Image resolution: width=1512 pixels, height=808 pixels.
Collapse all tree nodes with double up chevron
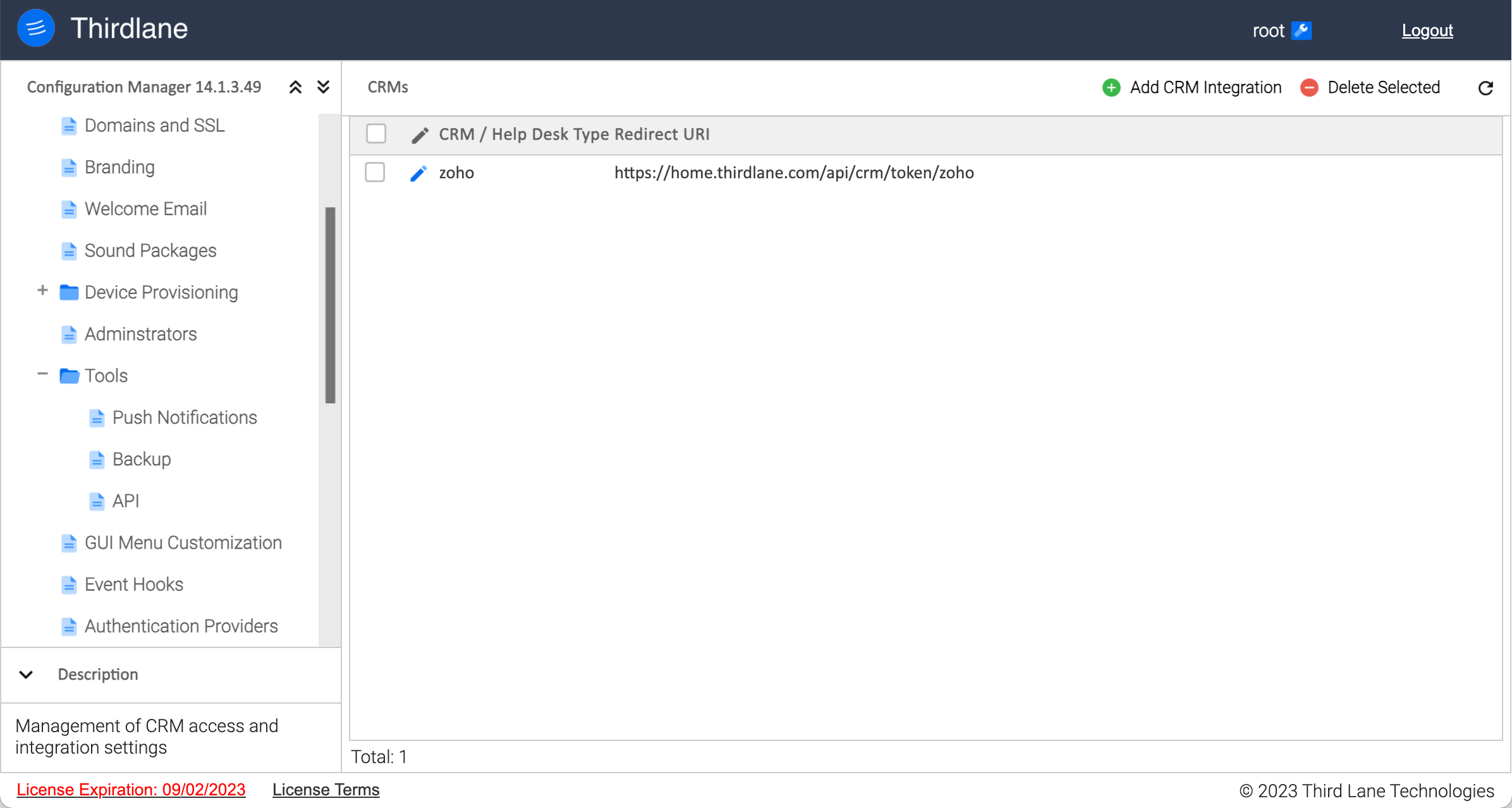[295, 87]
